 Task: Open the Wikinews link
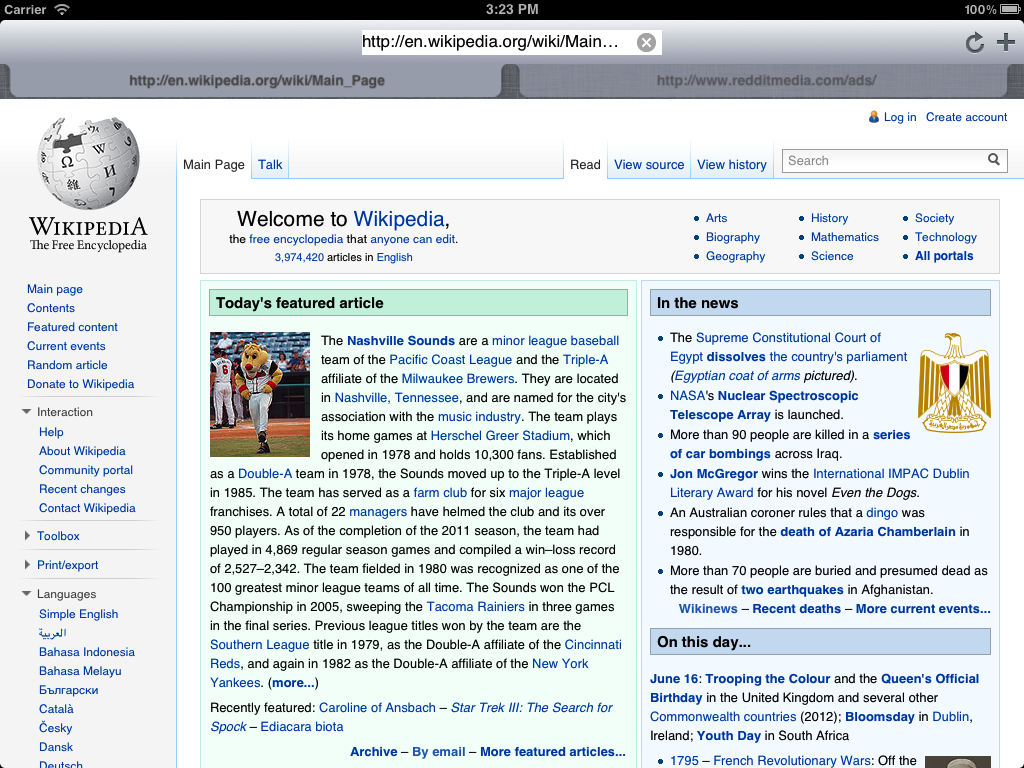tap(708, 609)
